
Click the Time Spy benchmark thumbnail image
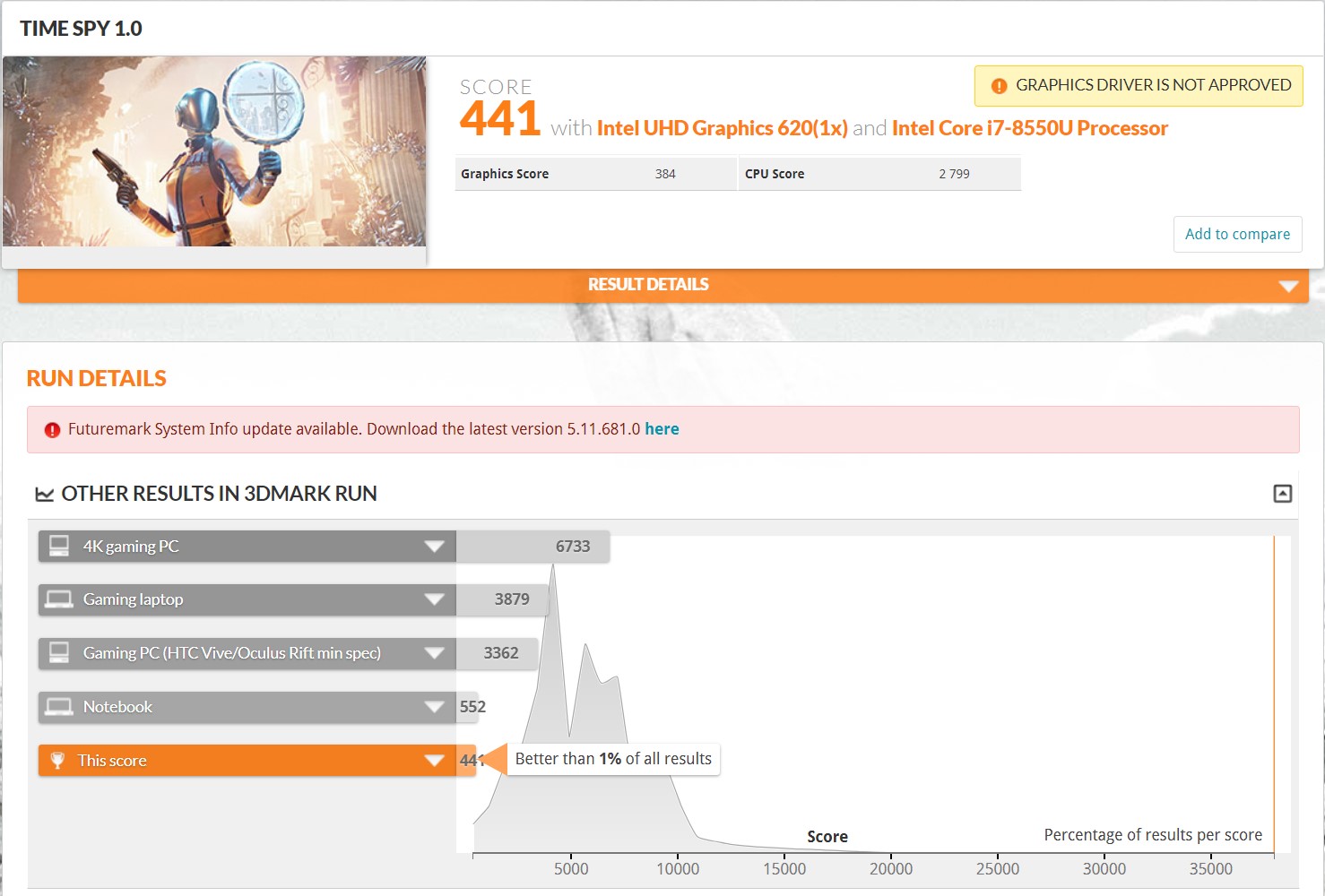pyautogui.click(x=214, y=151)
